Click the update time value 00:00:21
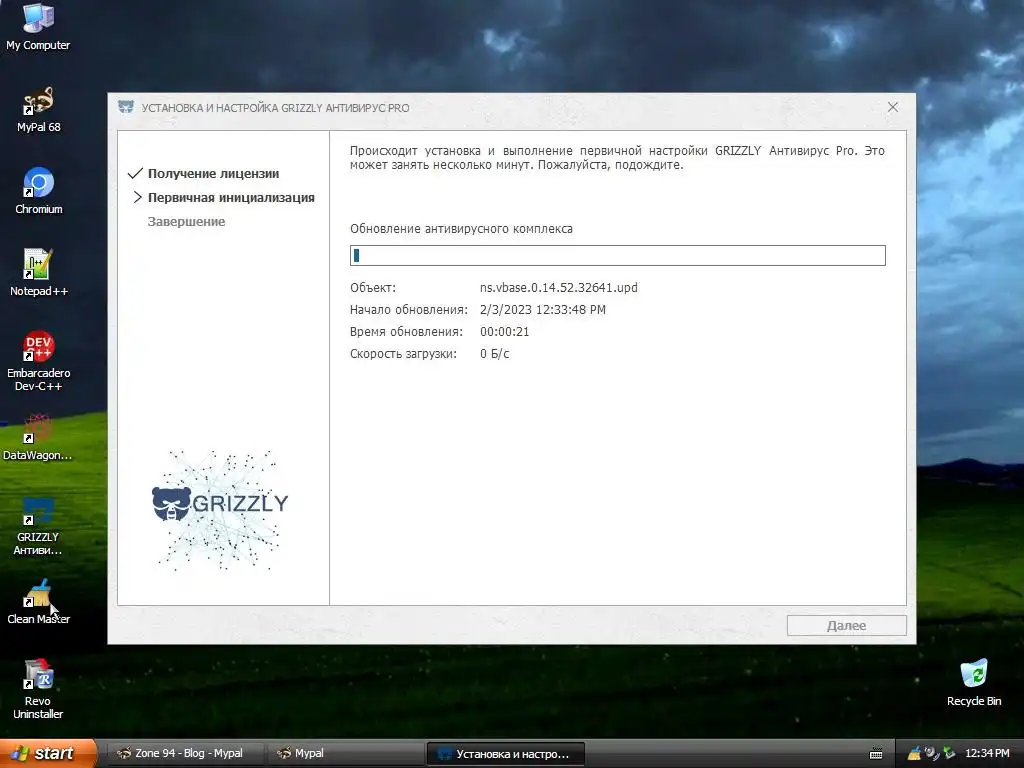 tap(504, 332)
